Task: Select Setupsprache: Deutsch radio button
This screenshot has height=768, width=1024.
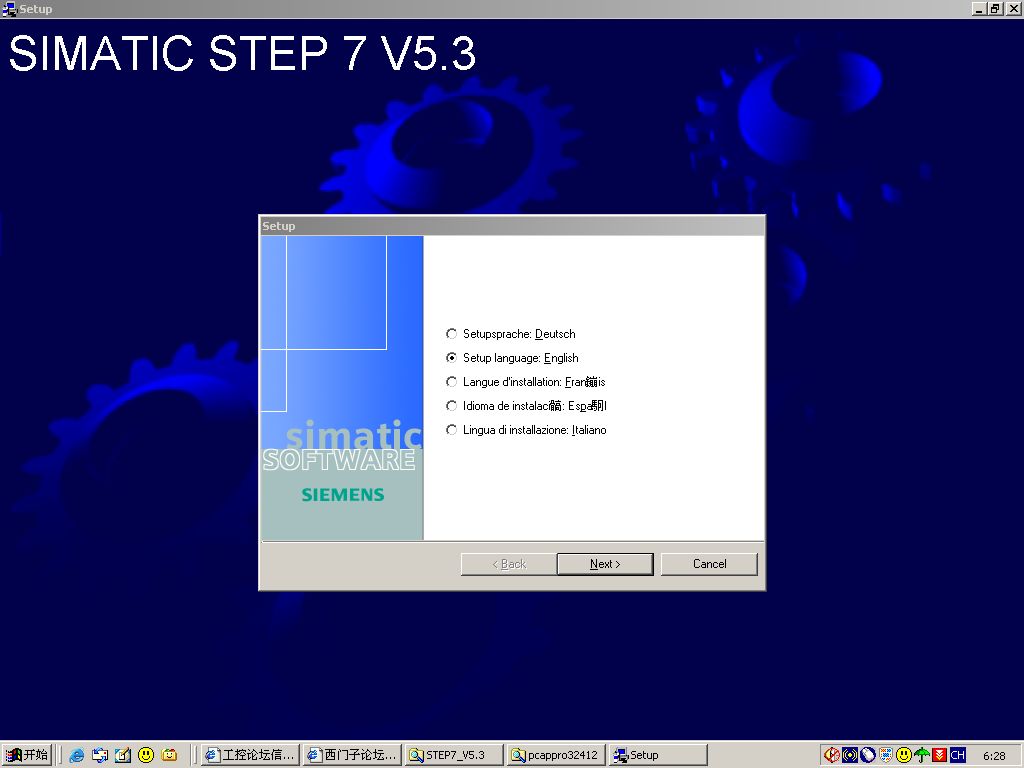Action: coord(451,334)
